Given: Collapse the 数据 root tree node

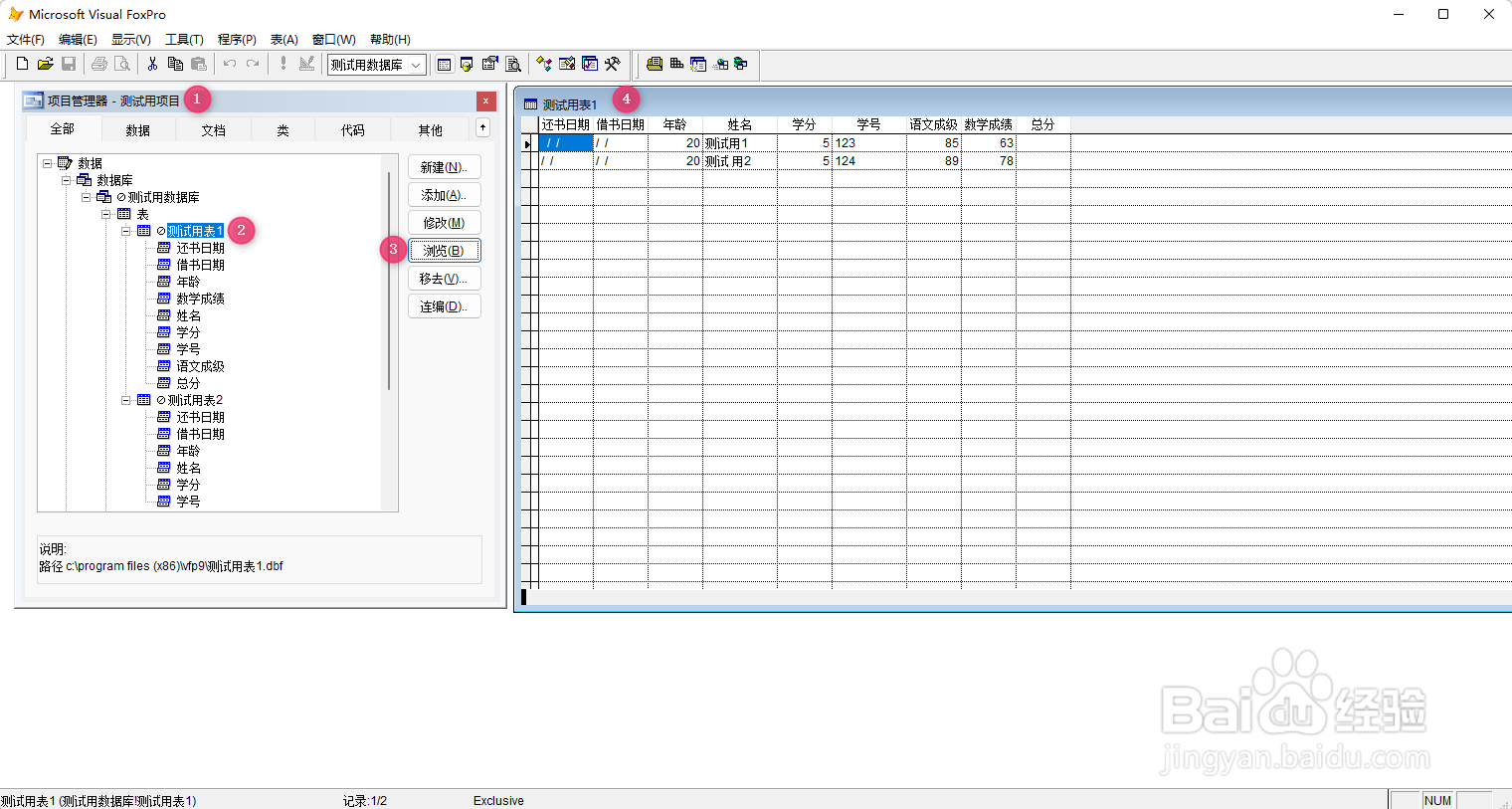Looking at the screenshot, I should coord(47,163).
